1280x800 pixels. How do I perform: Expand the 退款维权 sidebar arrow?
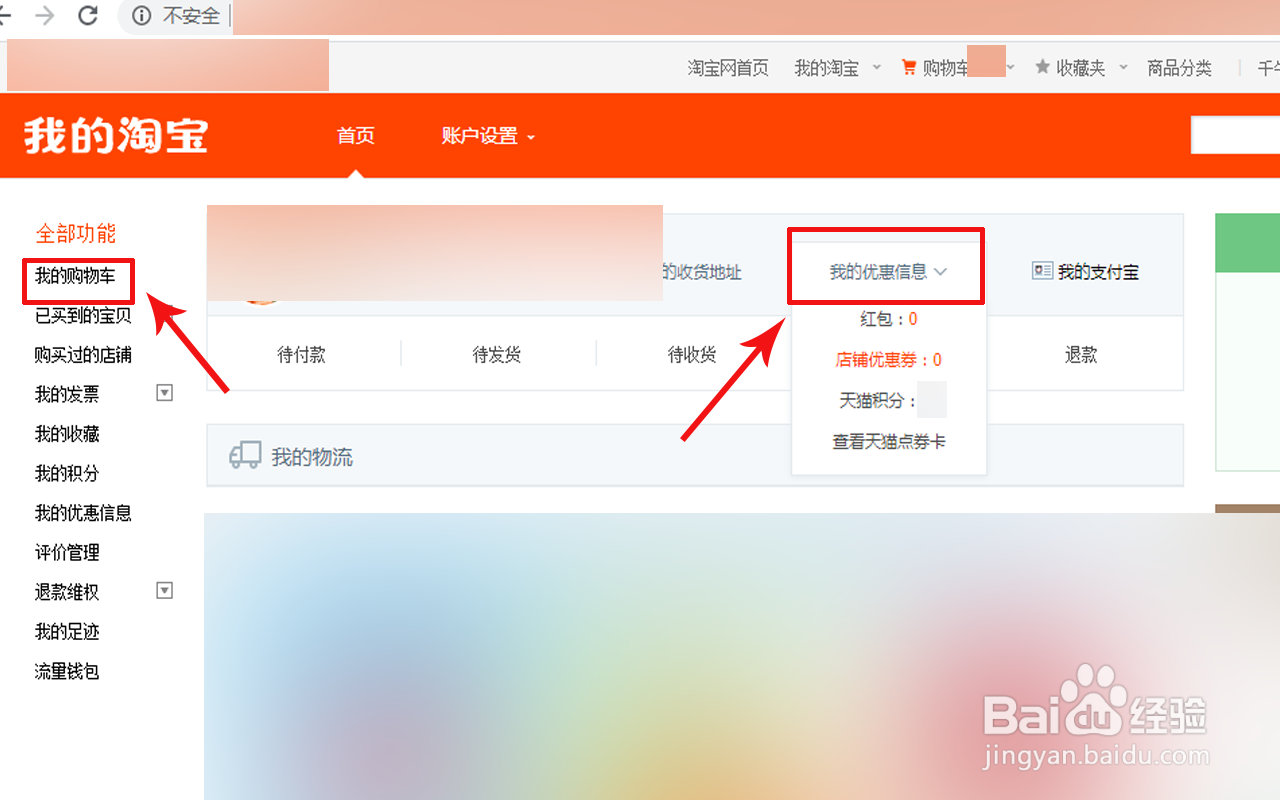165,591
